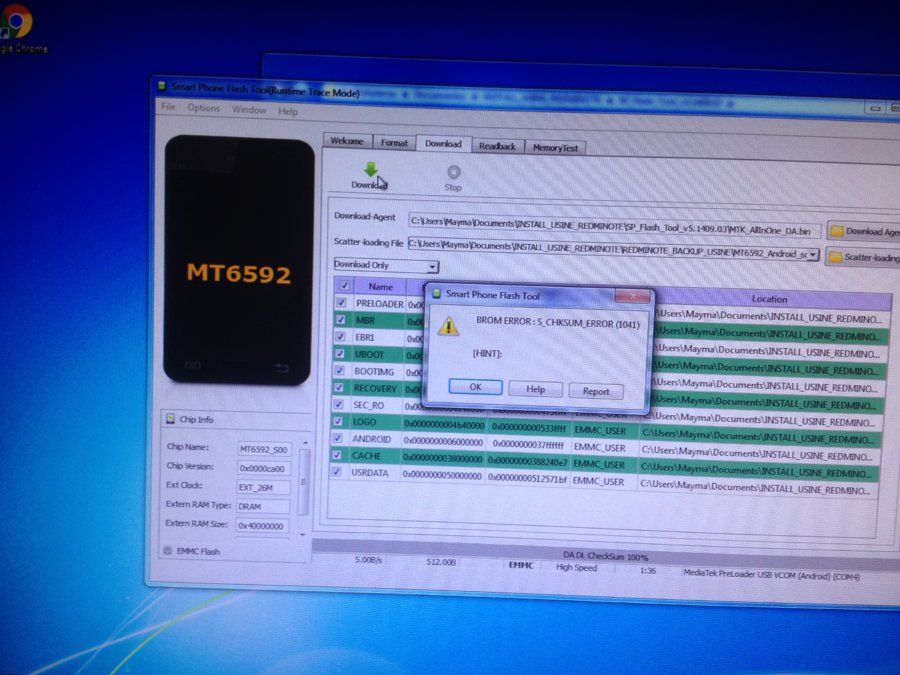This screenshot has height=675, width=900.
Task: Click the green Download arrow icon
Action: [x=371, y=169]
